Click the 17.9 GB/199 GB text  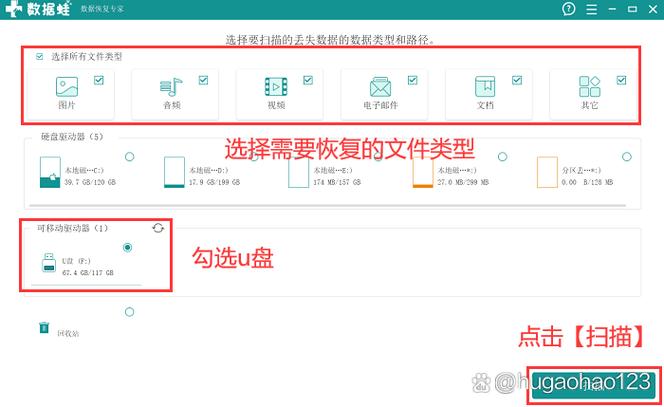click(214, 182)
